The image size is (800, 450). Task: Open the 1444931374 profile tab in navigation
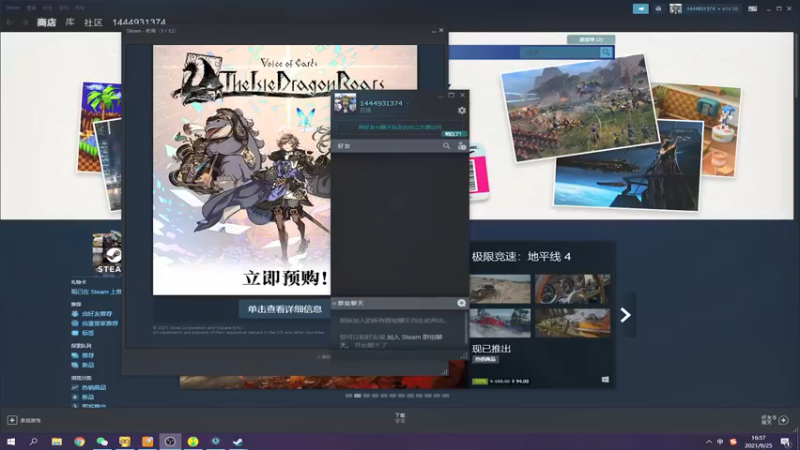coord(139,22)
